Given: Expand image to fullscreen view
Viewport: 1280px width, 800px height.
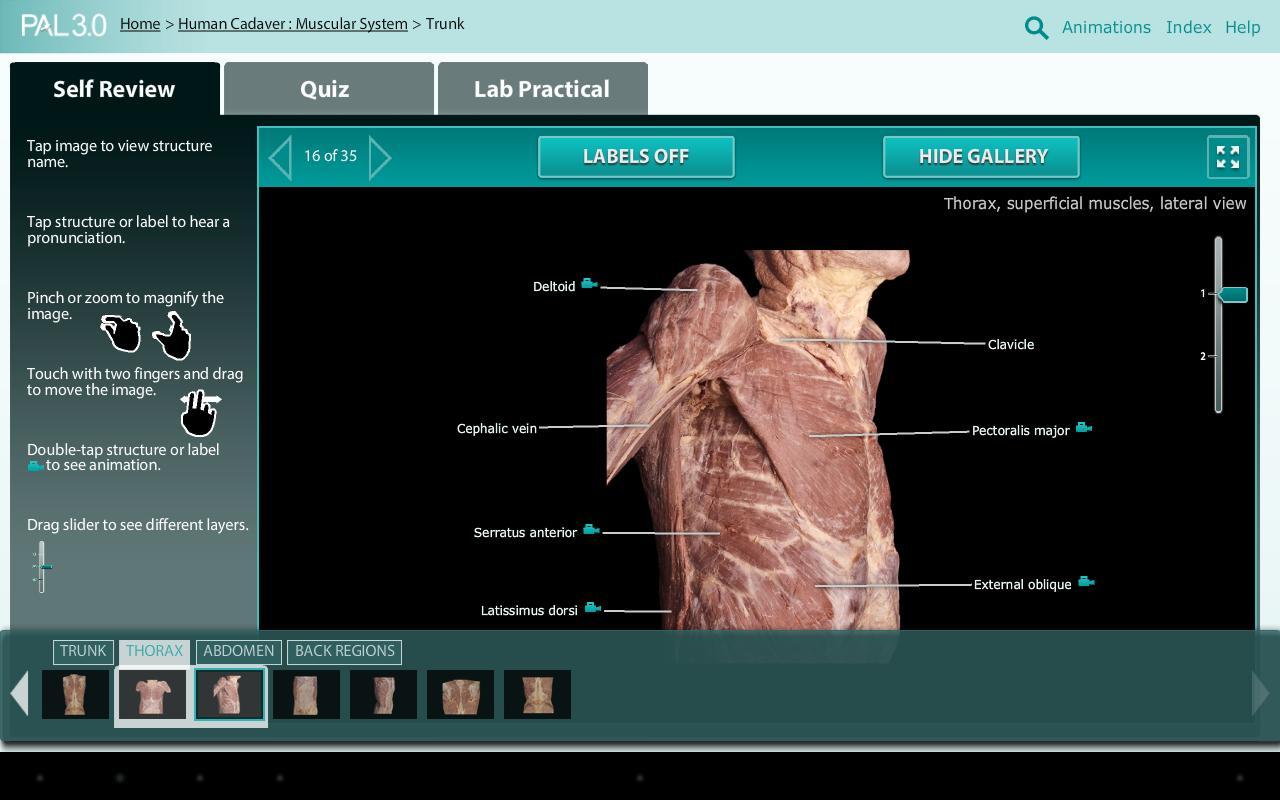Looking at the screenshot, I should point(1227,156).
